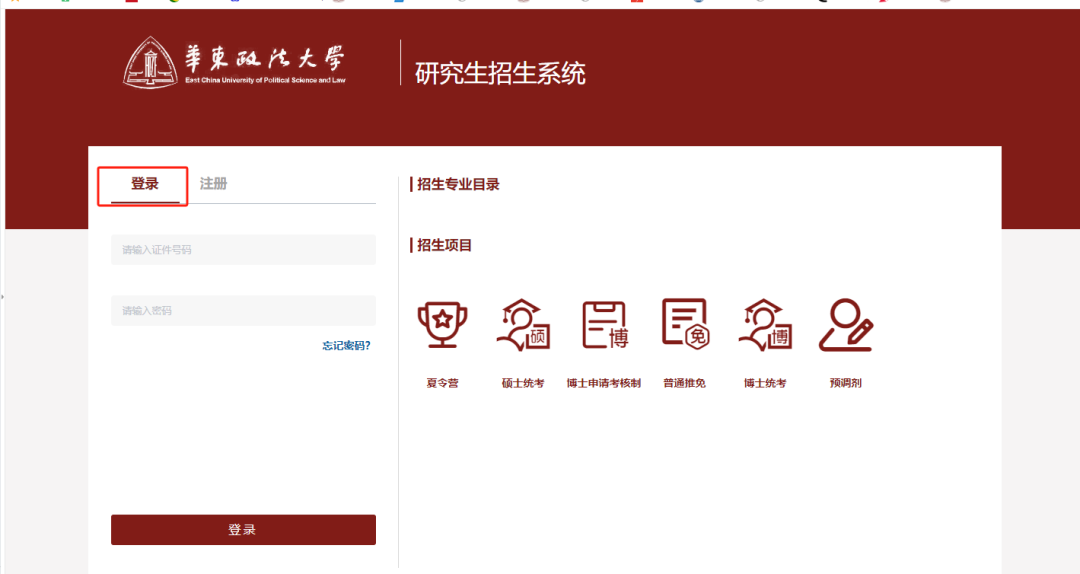This screenshot has height=574, width=1080.
Task: Click the 预调剂 text label
Action: tap(846, 383)
